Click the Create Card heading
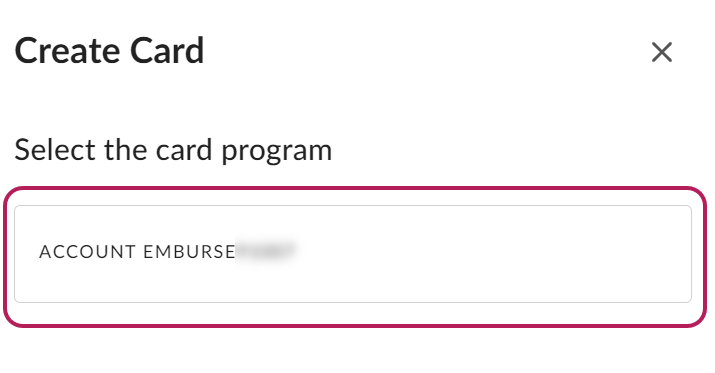The height and width of the screenshot is (373, 715). pyautogui.click(x=109, y=50)
